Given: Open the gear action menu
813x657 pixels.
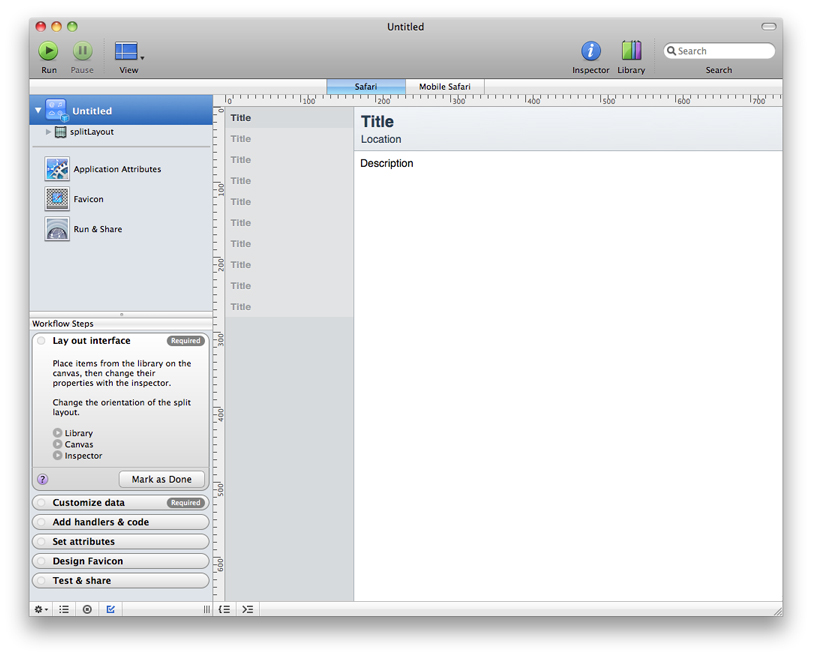Looking at the screenshot, I should pos(41,609).
